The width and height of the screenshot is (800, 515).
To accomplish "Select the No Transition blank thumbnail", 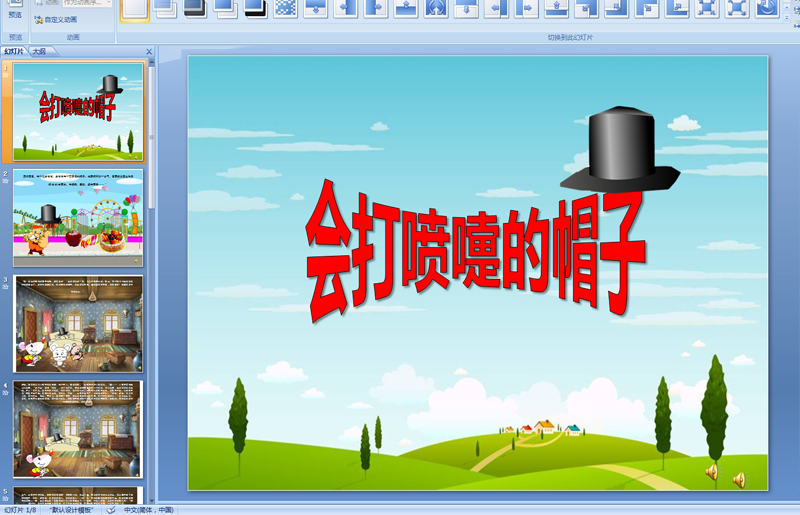I will click(135, 9).
